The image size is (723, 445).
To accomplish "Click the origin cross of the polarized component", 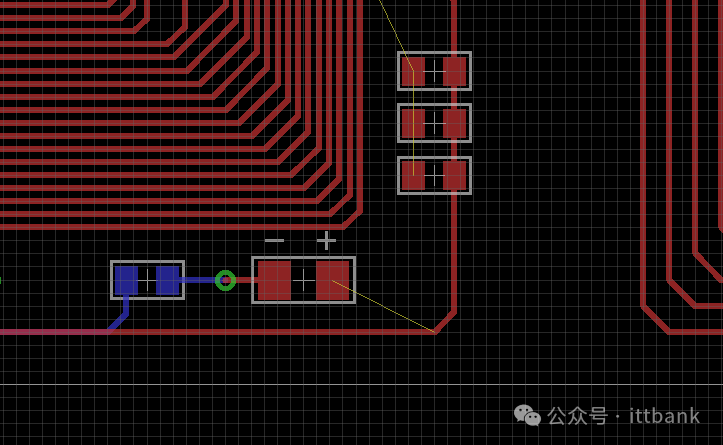I will 303,280.
